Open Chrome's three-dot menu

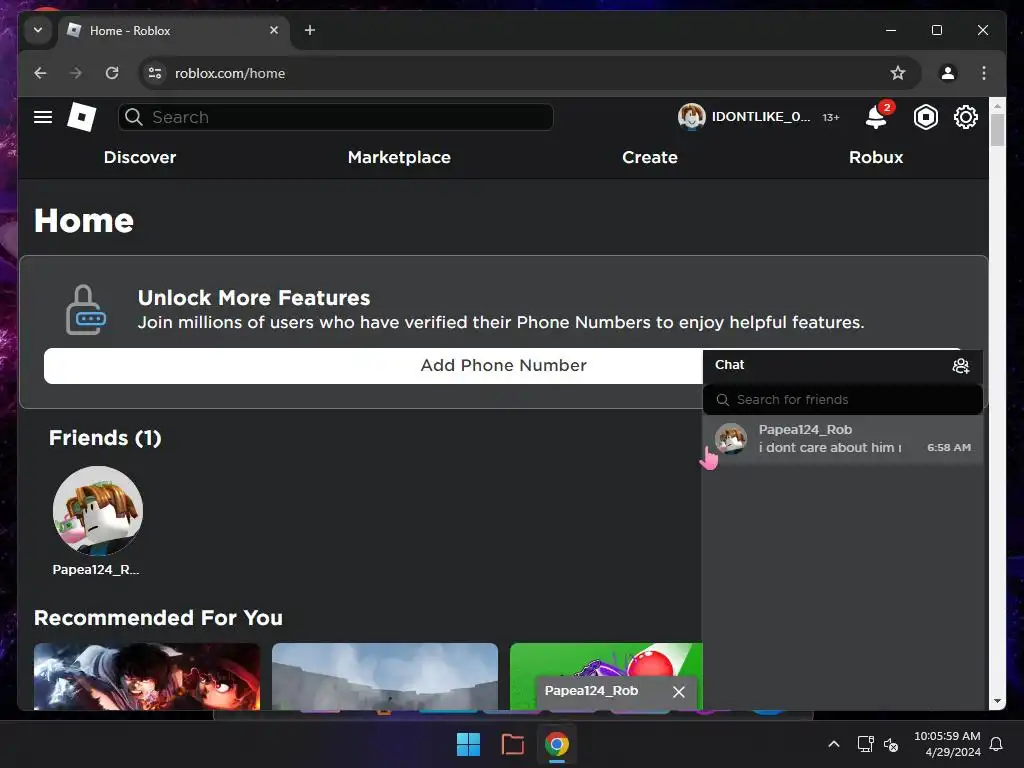click(984, 73)
